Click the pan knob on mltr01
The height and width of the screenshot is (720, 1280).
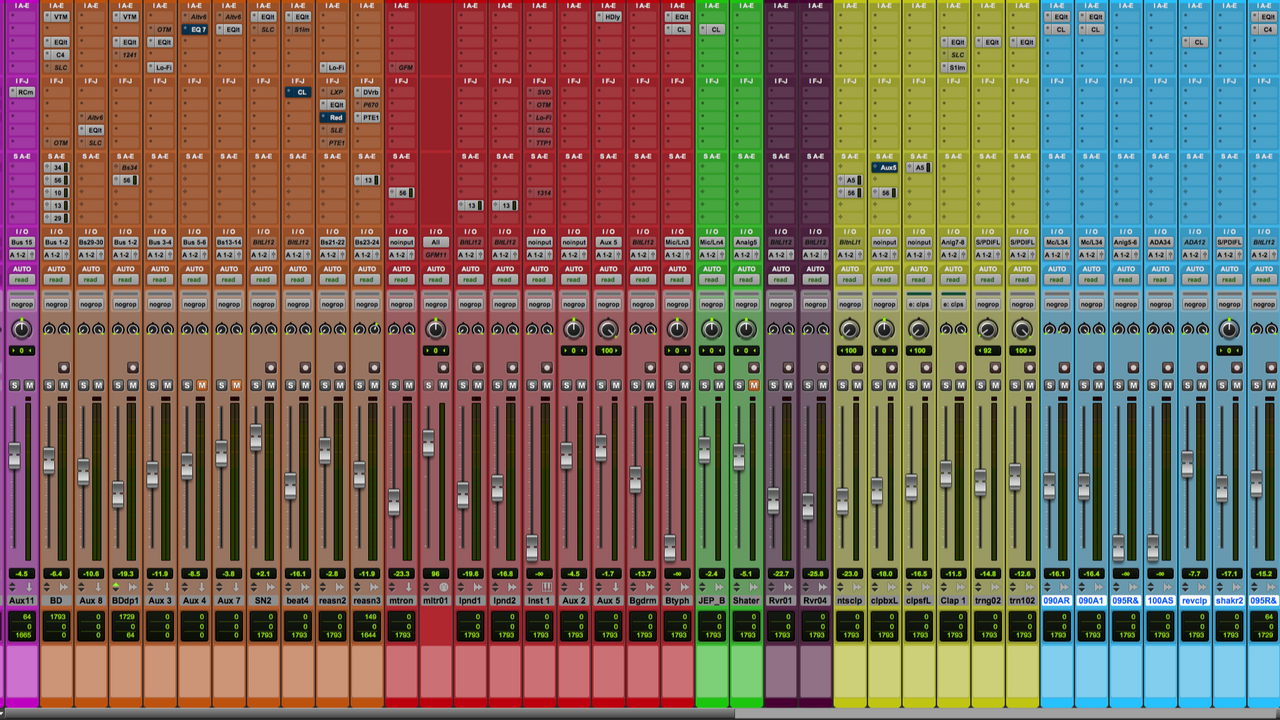(435, 329)
